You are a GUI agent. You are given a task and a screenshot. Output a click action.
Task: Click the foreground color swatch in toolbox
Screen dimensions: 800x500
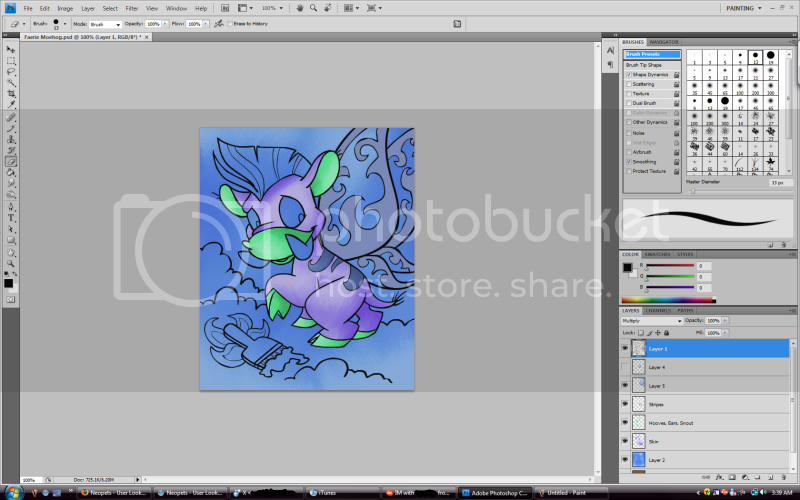9,283
